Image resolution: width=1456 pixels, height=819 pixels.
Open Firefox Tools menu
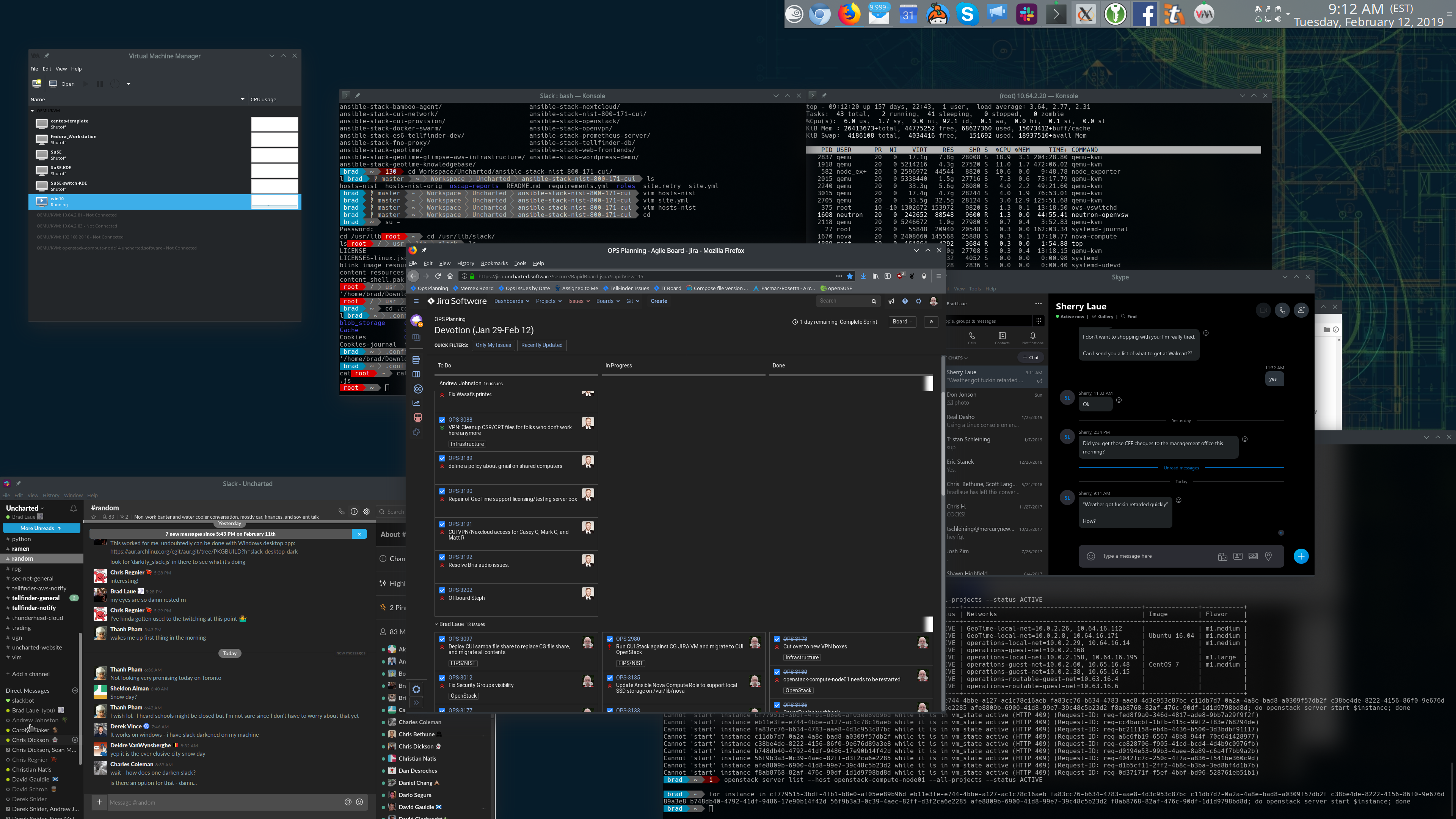pyautogui.click(x=520, y=264)
